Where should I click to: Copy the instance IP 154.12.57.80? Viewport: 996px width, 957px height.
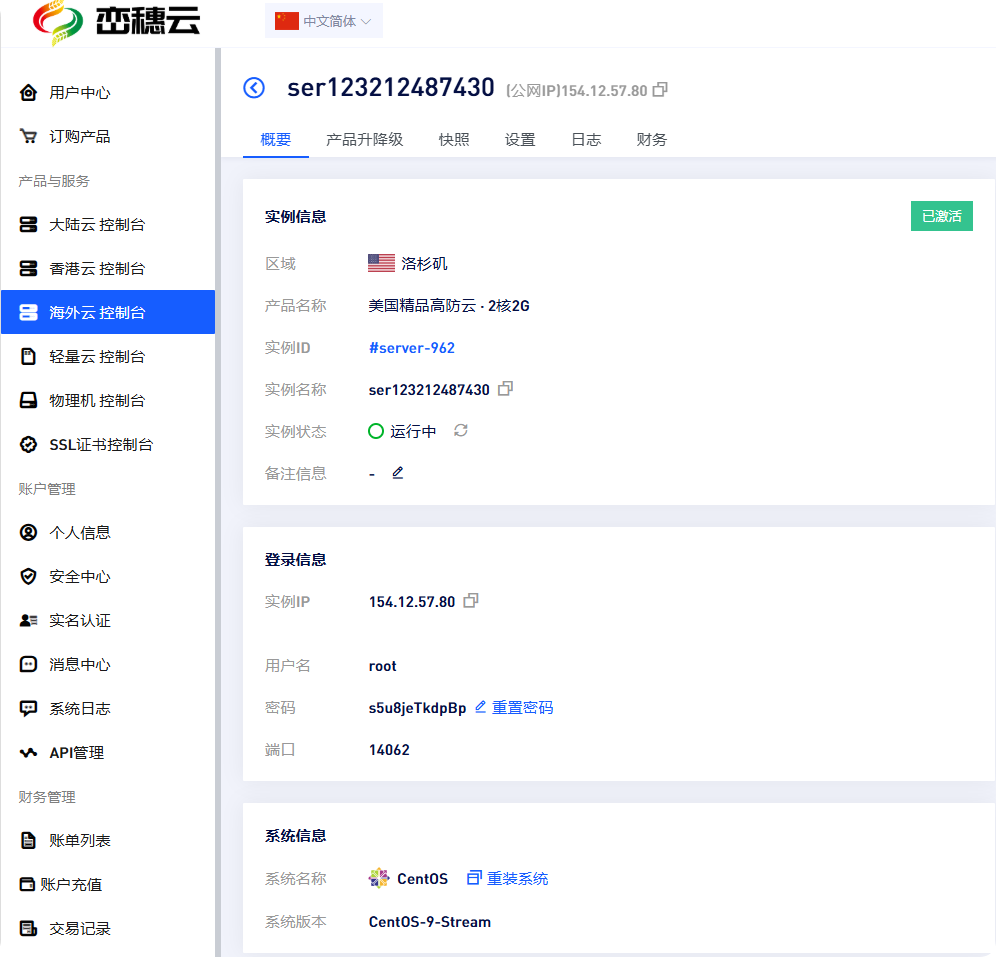471,600
